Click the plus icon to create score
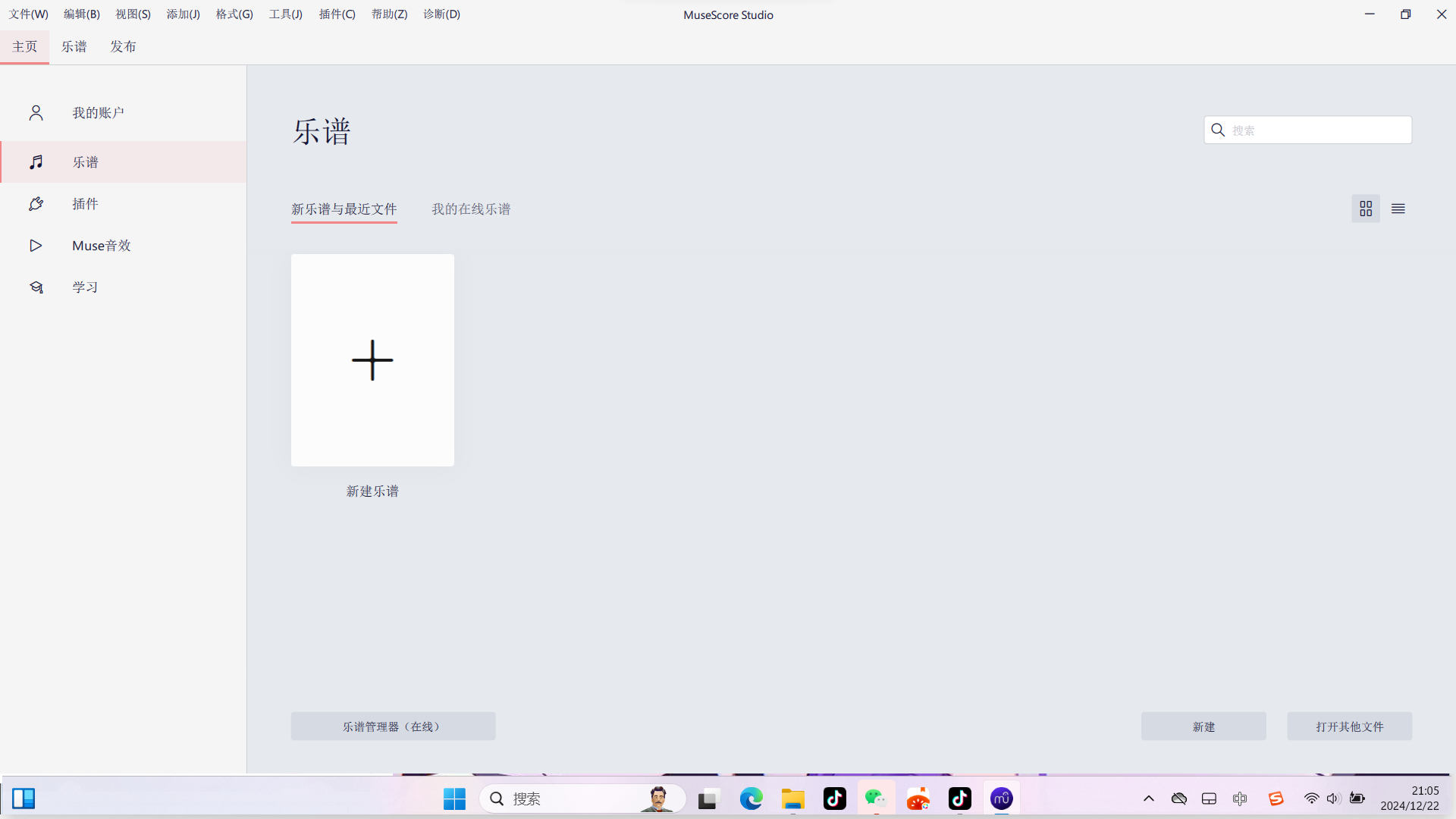The image size is (1456, 819). pos(372,360)
